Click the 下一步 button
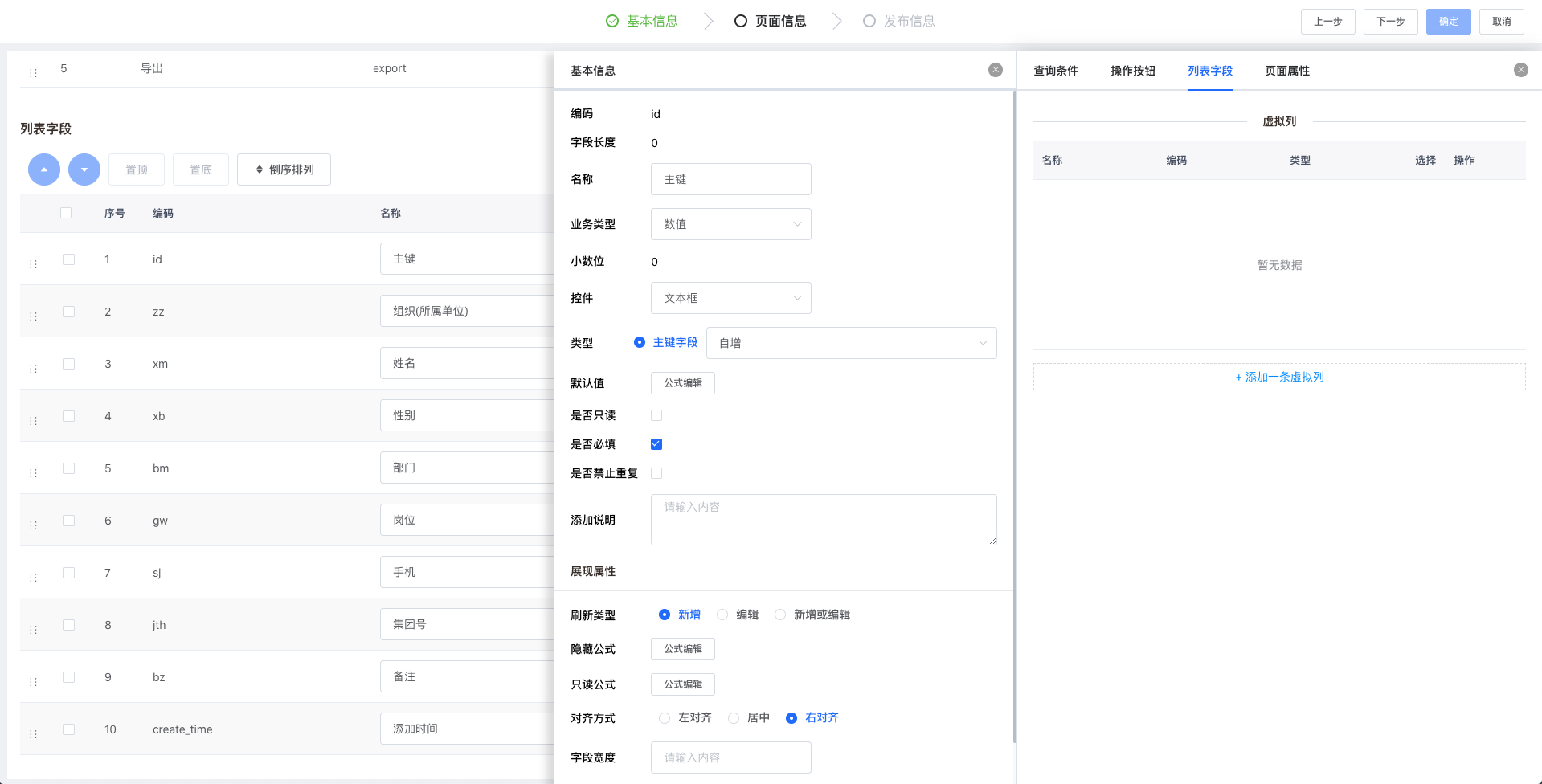Image resolution: width=1542 pixels, height=784 pixels. click(x=1391, y=22)
